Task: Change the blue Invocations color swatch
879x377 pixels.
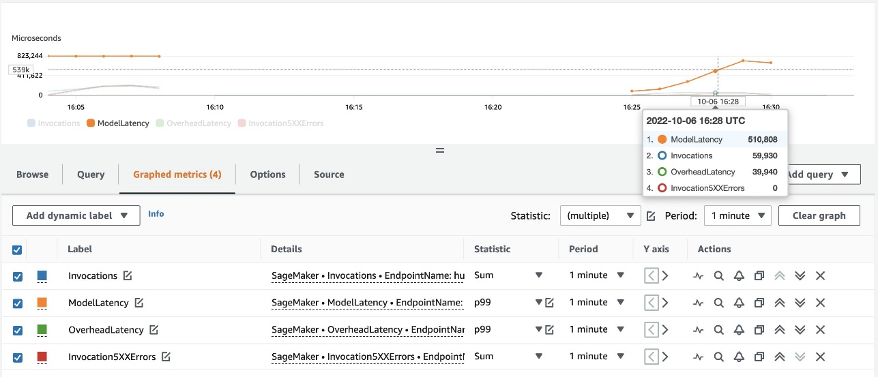Action: click(42, 276)
